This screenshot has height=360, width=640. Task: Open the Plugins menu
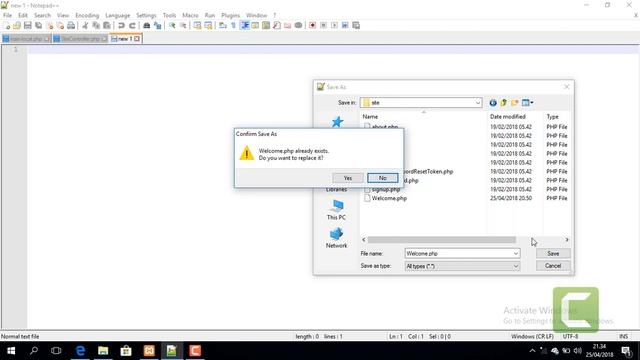click(231, 15)
